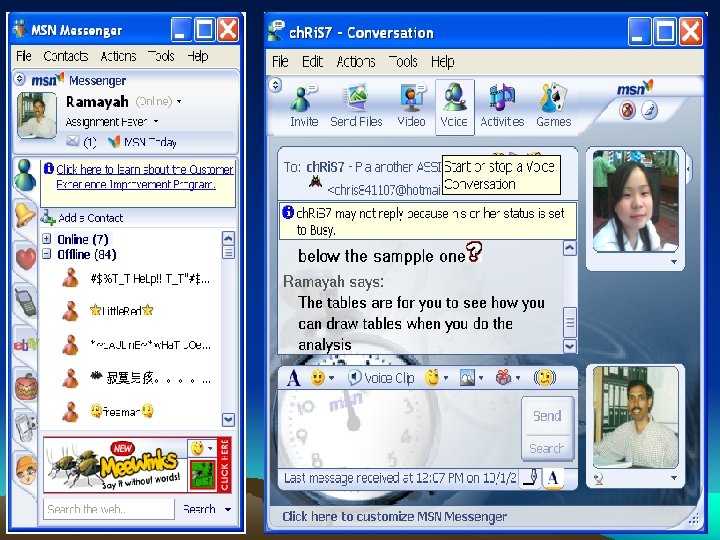Open the web Search dropdown arrow
This screenshot has width=720, height=540.
tap(228, 509)
